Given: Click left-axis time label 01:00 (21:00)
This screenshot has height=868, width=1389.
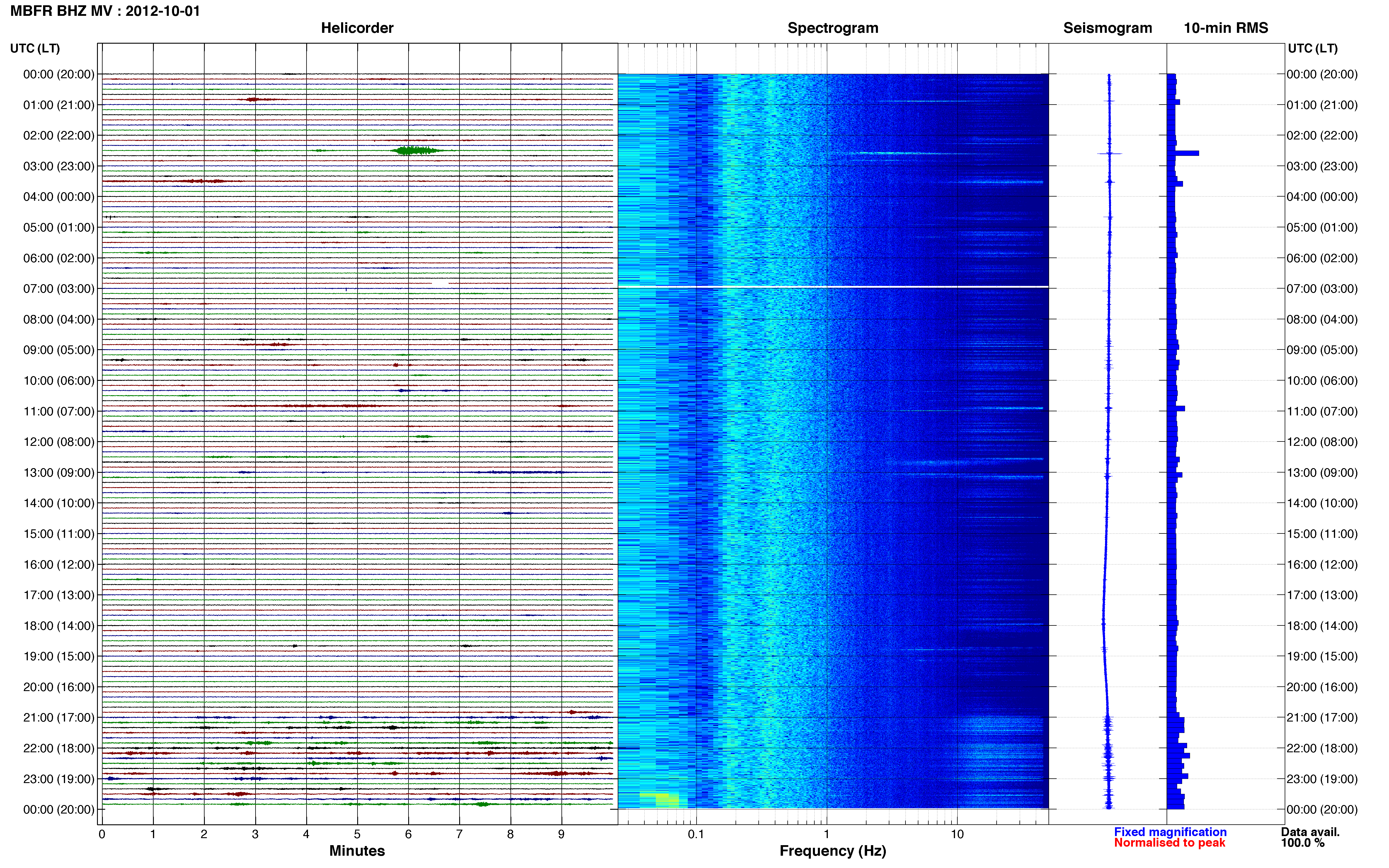Looking at the screenshot, I should [x=59, y=105].
